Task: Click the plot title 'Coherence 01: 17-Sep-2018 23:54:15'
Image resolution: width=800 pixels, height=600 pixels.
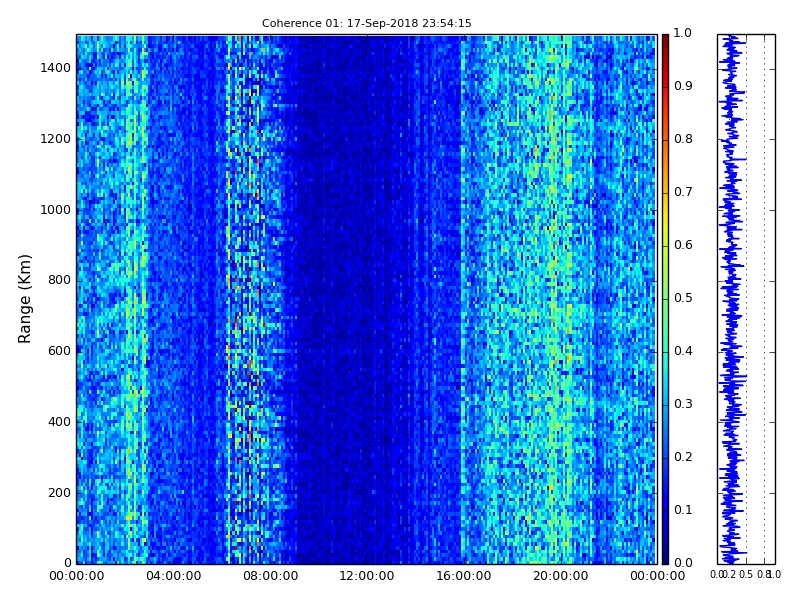Action: coord(366,23)
